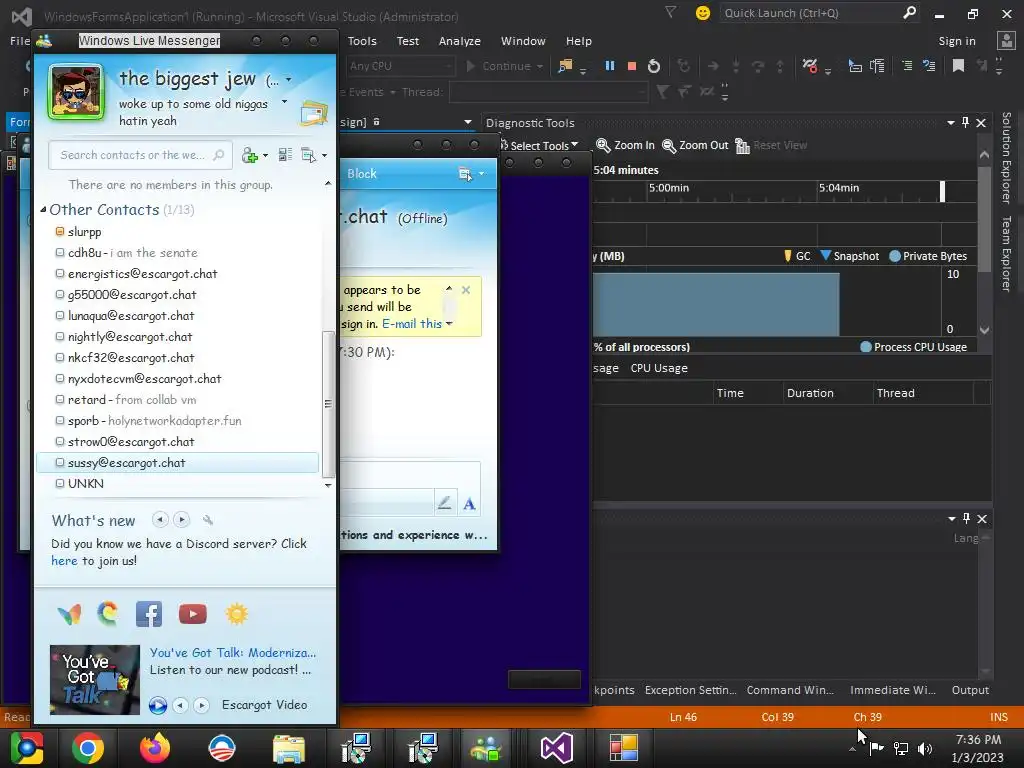Switch to the Output tab

970,690
